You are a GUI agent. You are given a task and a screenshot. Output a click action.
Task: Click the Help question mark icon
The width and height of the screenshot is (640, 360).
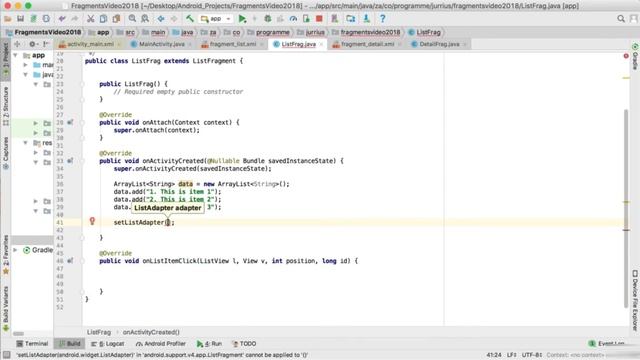tap(382, 19)
